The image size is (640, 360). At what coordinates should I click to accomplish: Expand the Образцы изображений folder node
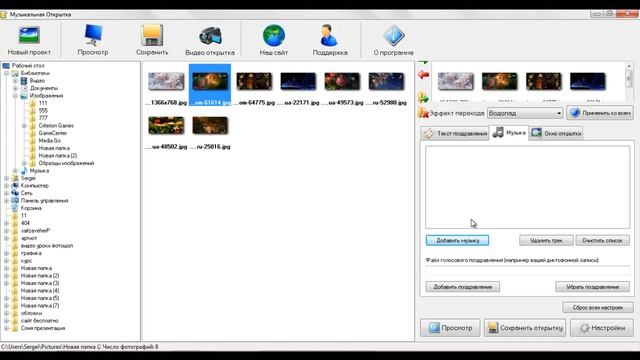[24, 163]
